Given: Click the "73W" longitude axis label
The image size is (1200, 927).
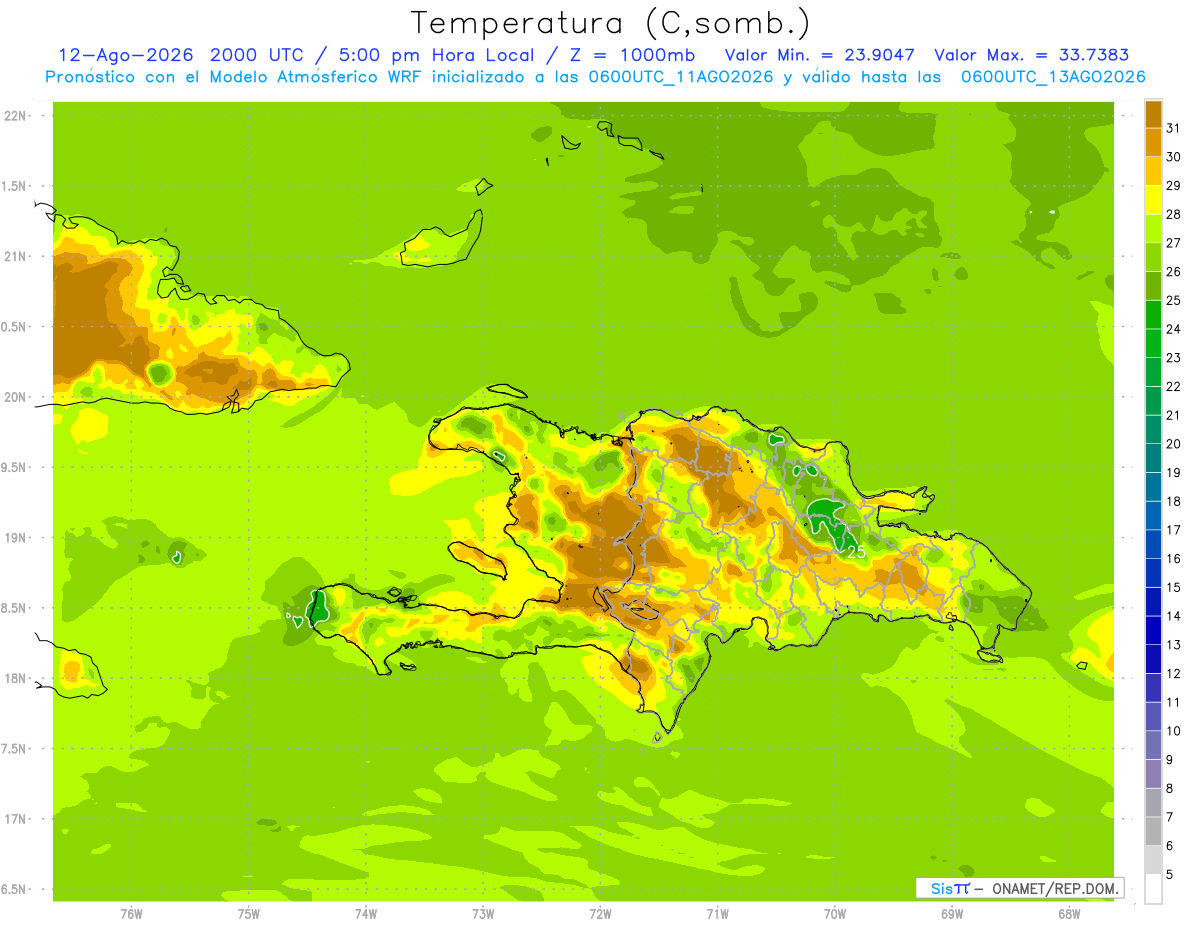Looking at the screenshot, I should tap(483, 914).
